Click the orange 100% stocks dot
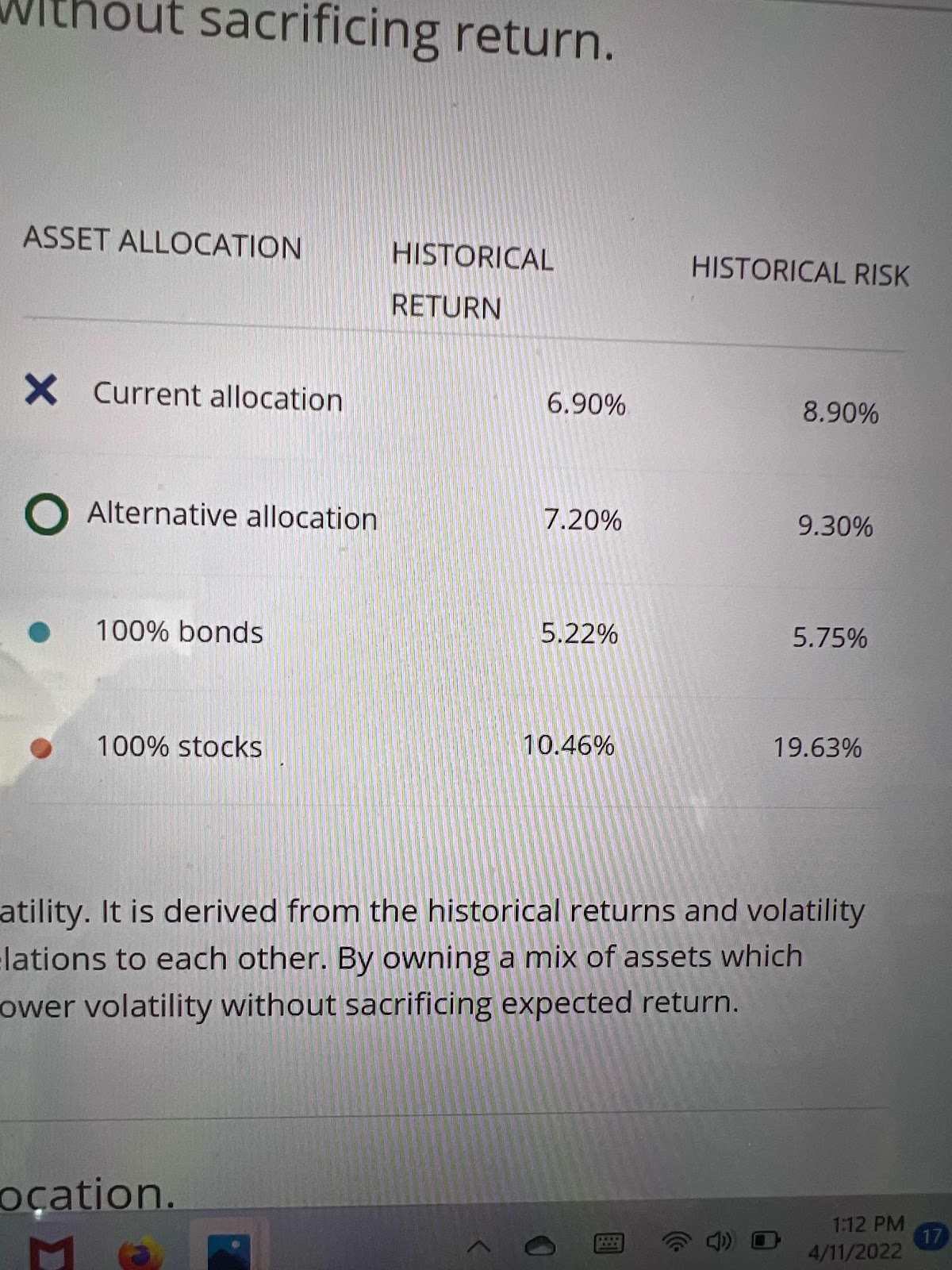The width and height of the screenshot is (952, 1270). [40, 748]
